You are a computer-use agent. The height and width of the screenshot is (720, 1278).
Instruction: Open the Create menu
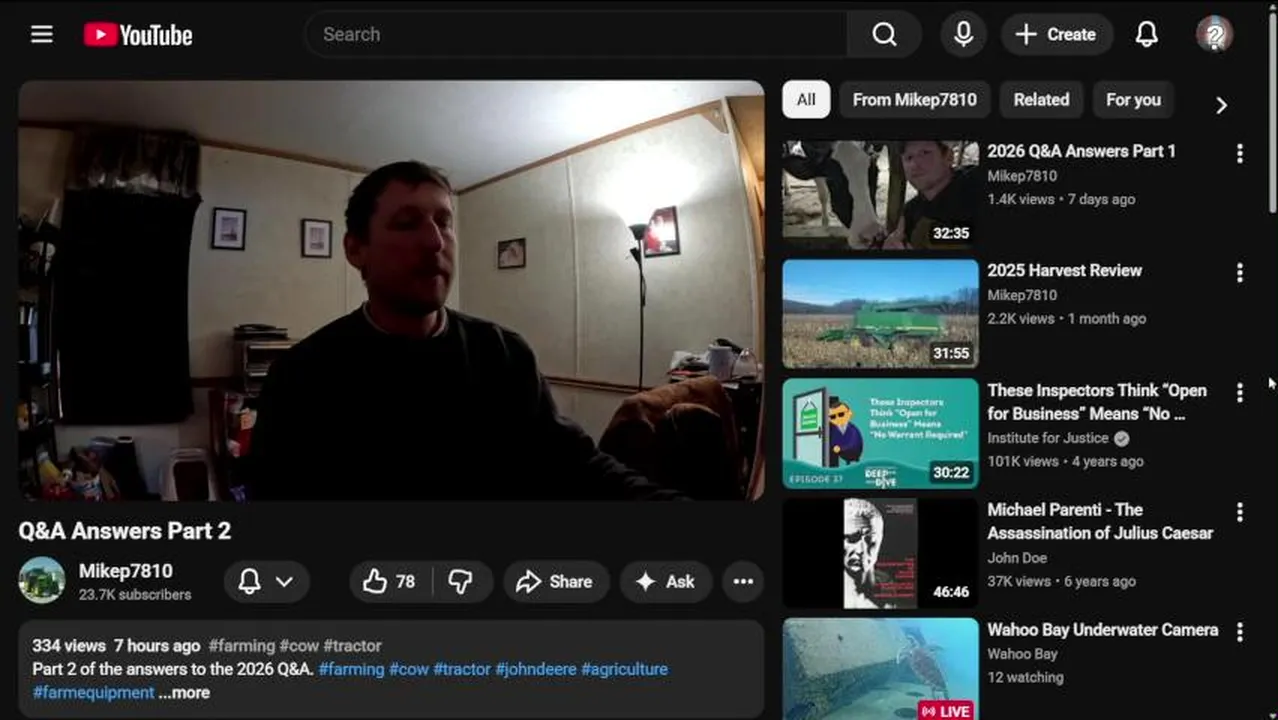click(1057, 34)
